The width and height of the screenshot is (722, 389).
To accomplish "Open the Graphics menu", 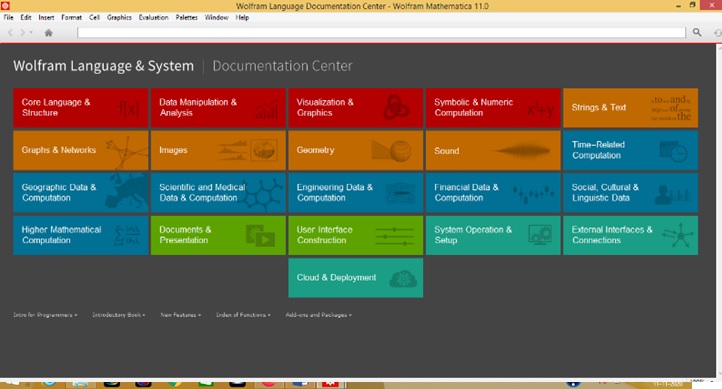I will pos(119,17).
